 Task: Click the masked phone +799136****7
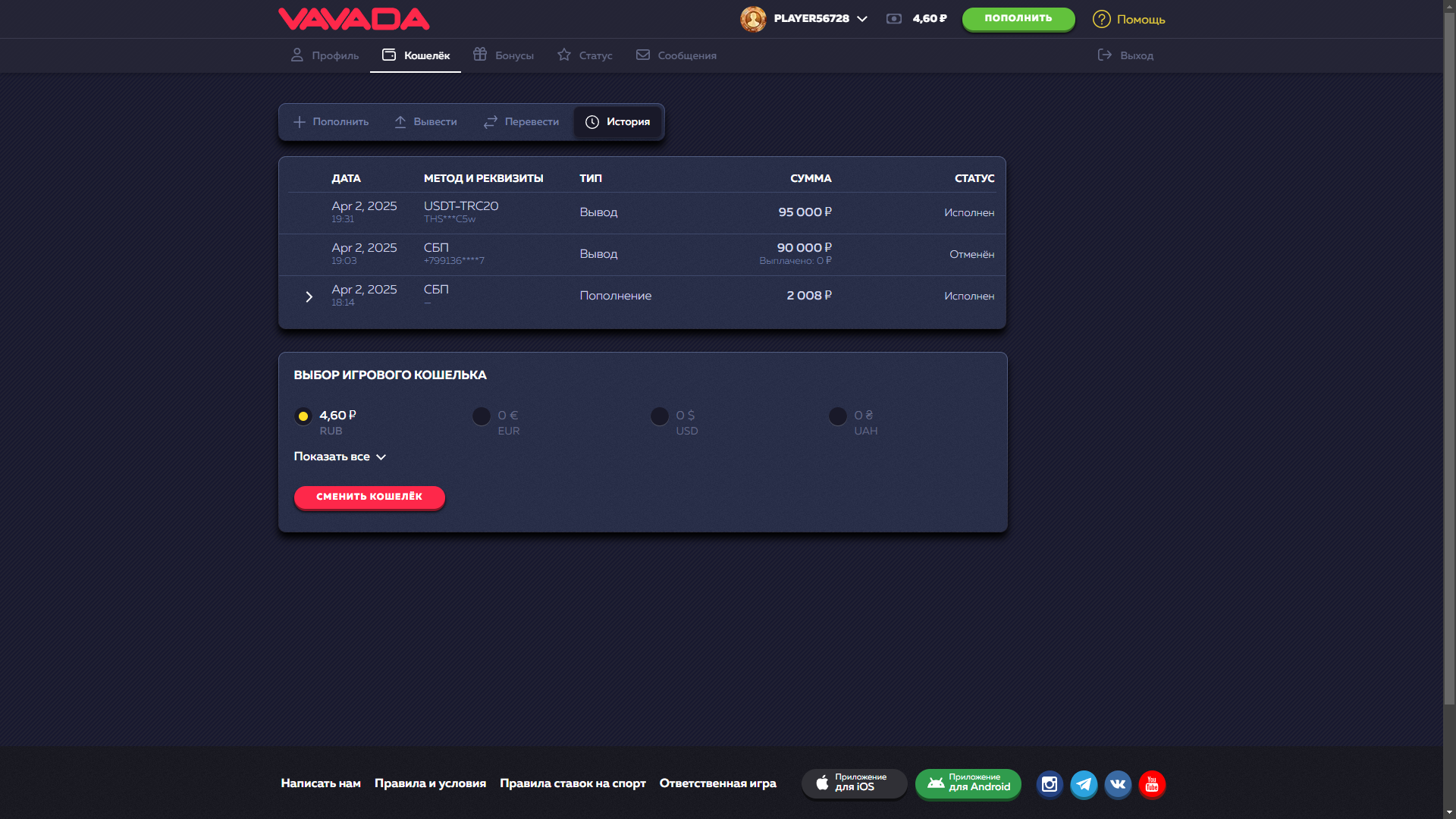pyautogui.click(x=453, y=261)
